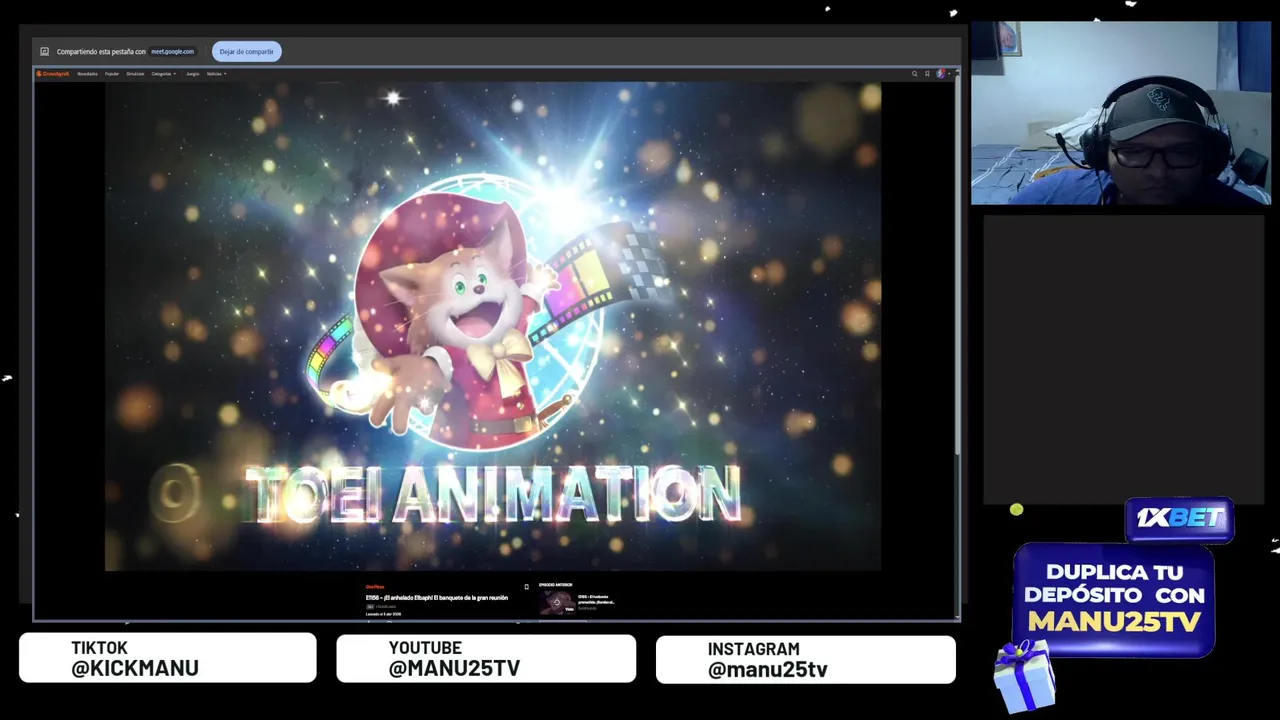Click the Toei Animation video player
Image resolution: width=1280 pixels, height=720 pixels.
(493, 326)
